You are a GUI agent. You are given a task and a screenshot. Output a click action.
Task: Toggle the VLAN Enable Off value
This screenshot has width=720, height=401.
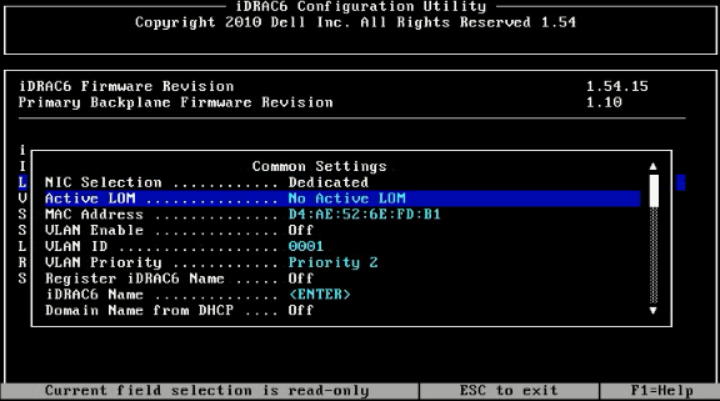click(x=301, y=230)
